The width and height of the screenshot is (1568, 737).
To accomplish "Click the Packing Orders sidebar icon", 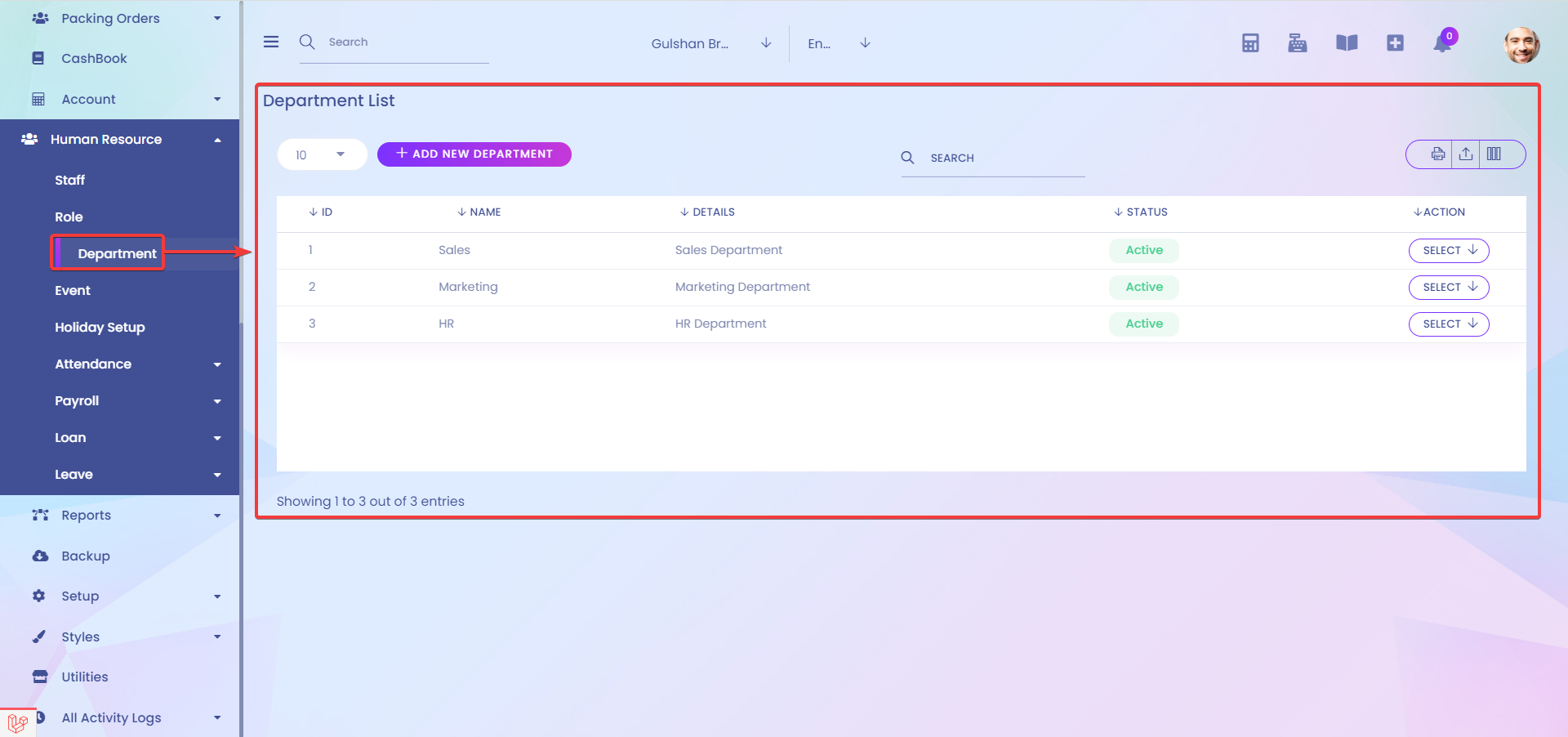I will tap(40, 18).
